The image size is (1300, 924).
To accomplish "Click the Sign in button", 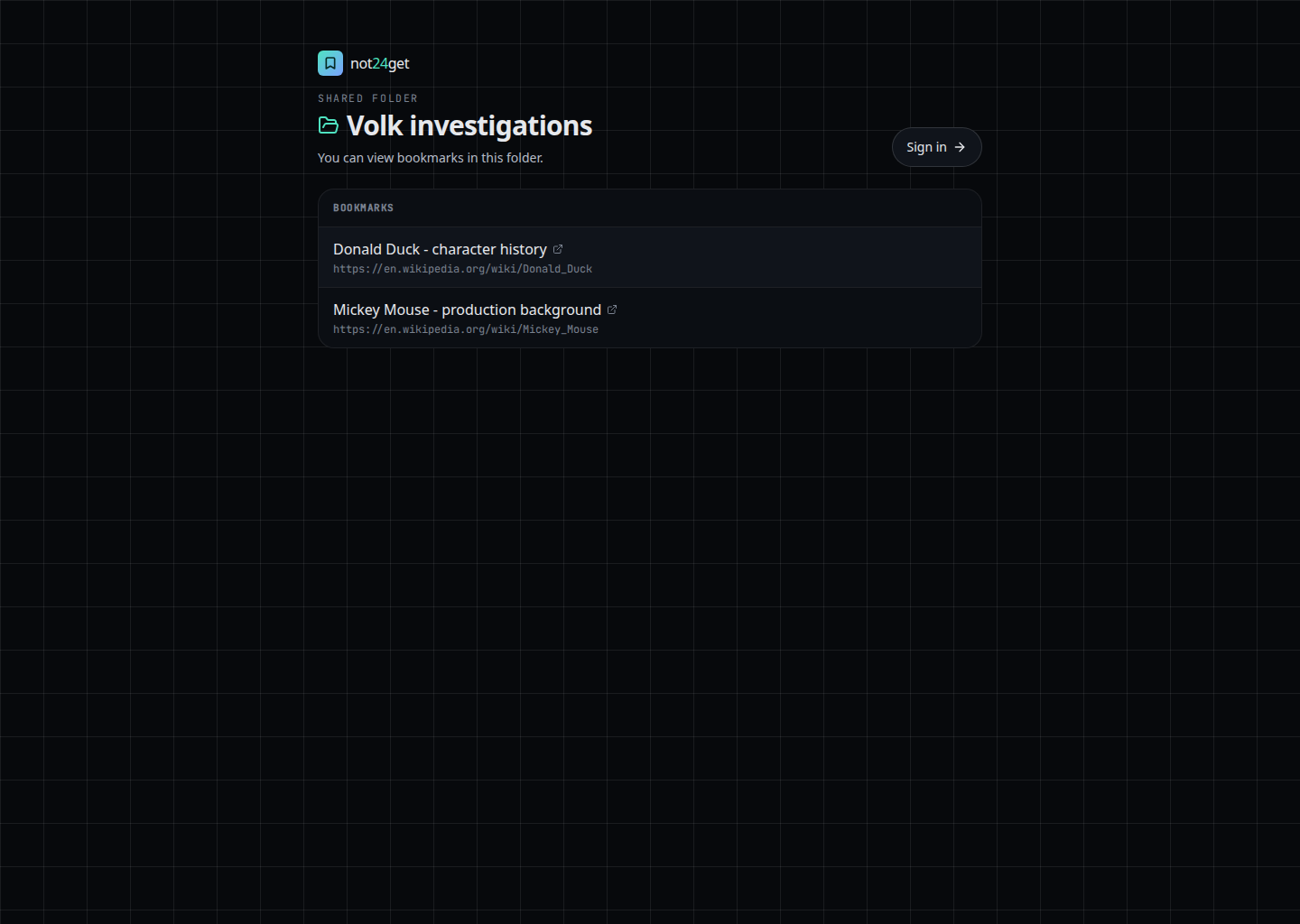I will pyautogui.click(x=936, y=147).
